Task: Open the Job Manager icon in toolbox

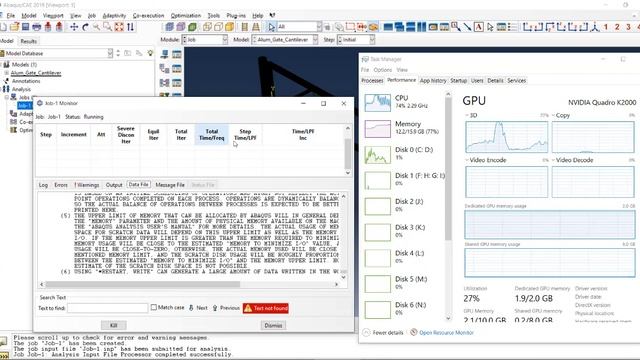Action: pos(177,54)
